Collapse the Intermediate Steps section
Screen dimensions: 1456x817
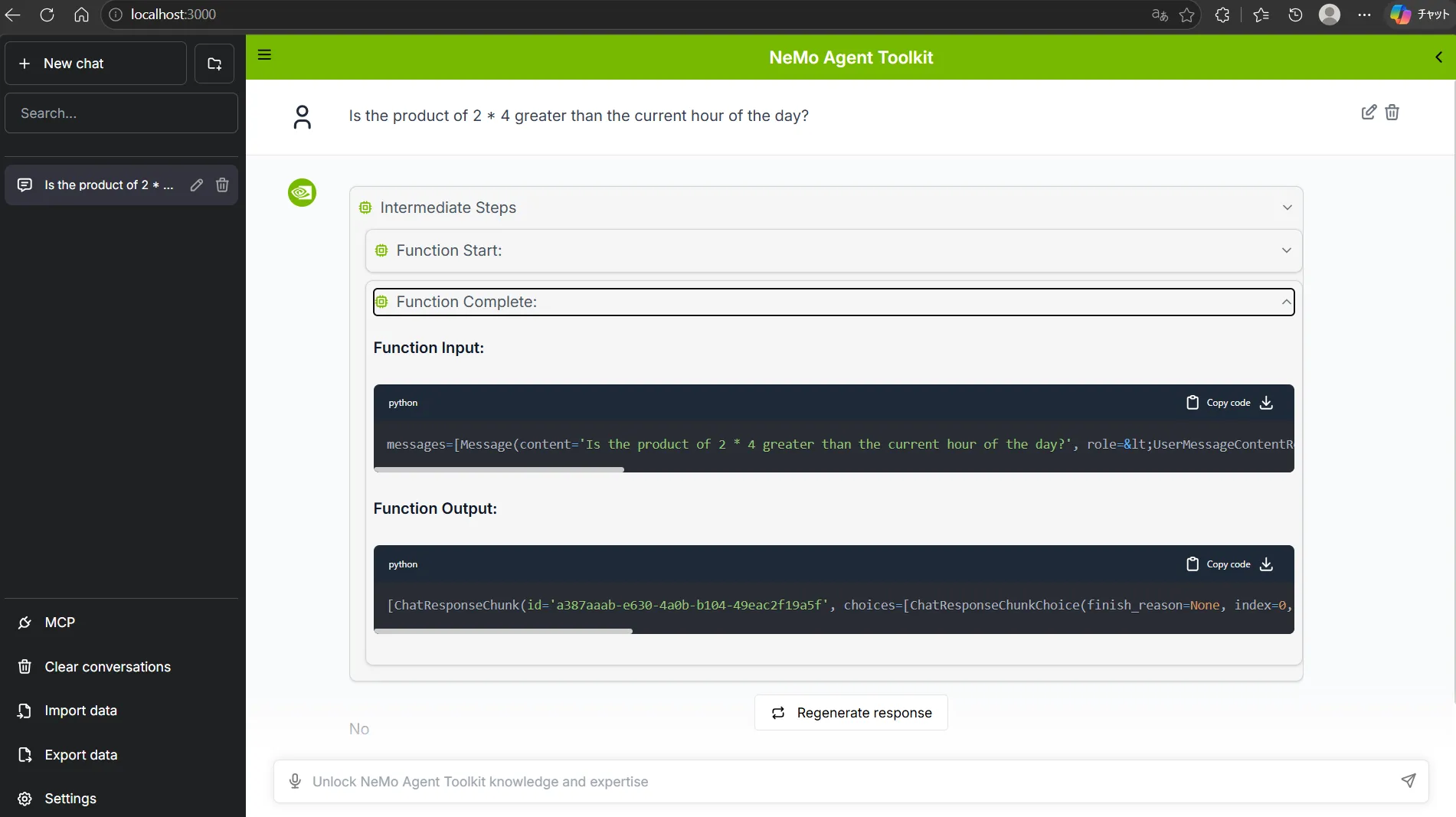coord(1287,208)
